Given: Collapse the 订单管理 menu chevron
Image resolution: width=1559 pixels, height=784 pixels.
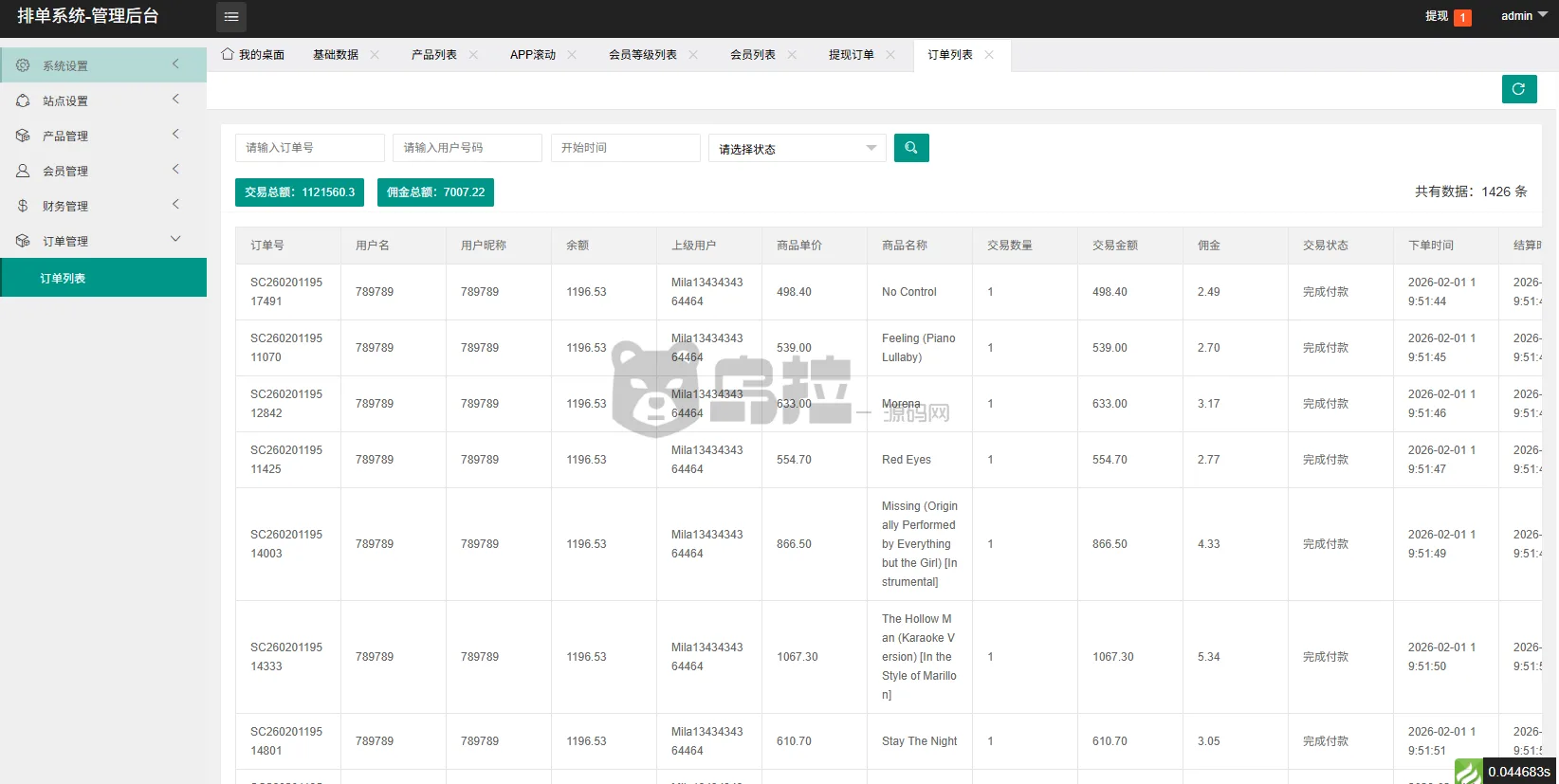Looking at the screenshot, I should (175, 240).
